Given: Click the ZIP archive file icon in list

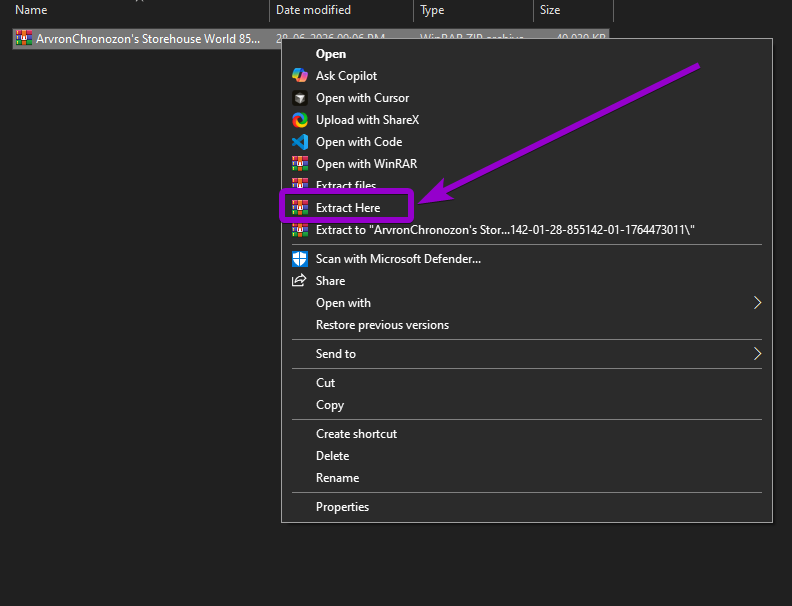Looking at the screenshot, I should pyautogui.click(x=24, y=38).
